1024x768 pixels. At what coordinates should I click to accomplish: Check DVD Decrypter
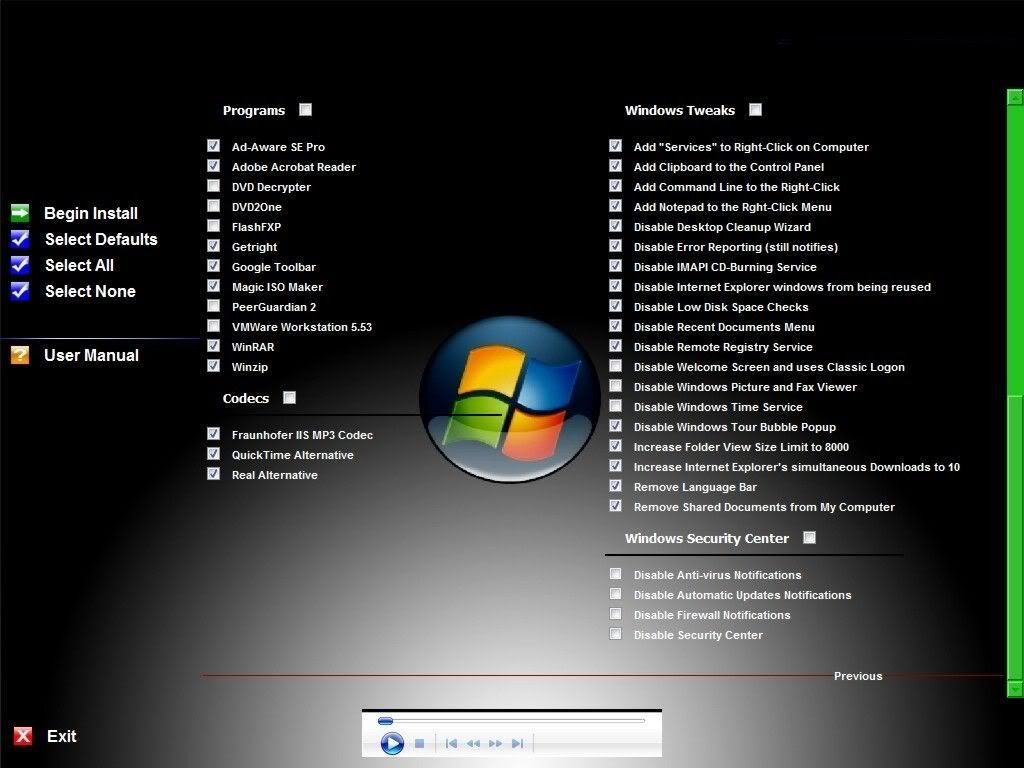[214, 185]
